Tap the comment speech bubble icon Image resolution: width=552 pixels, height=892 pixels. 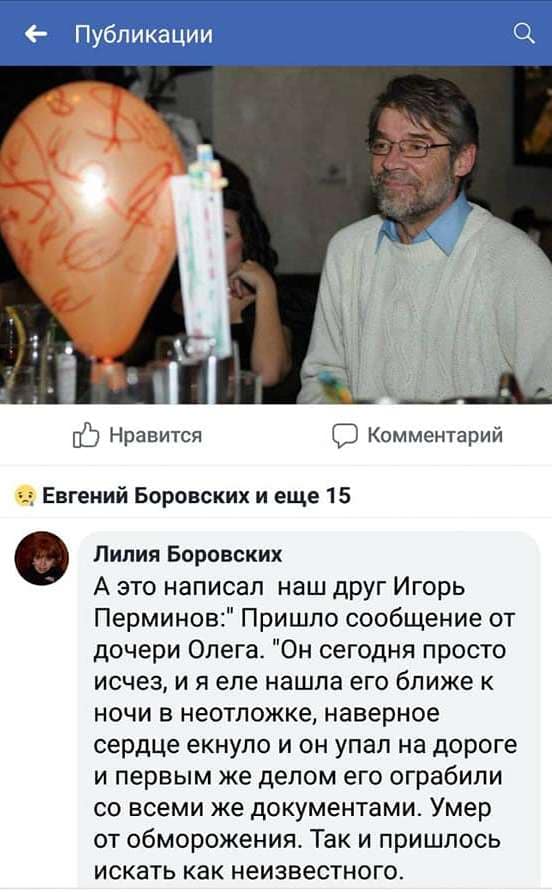tap(345, 436)
